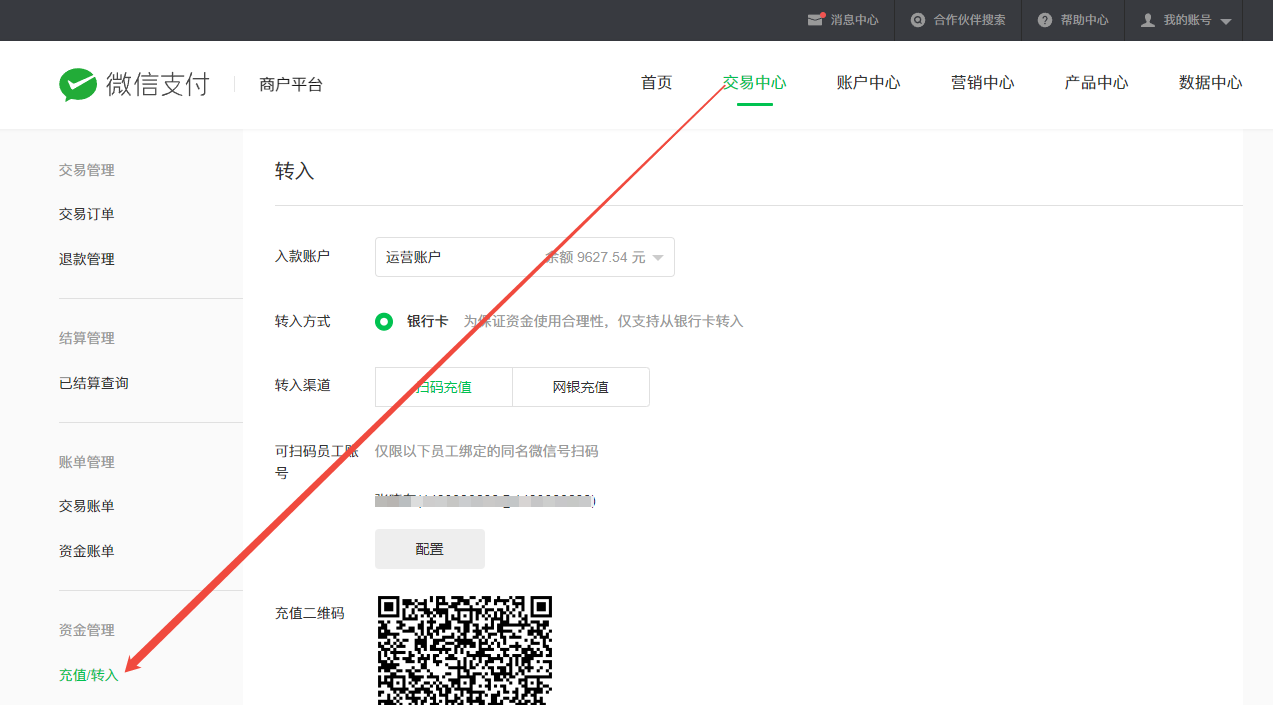Click the 充值二维码 QR code image

465,650
